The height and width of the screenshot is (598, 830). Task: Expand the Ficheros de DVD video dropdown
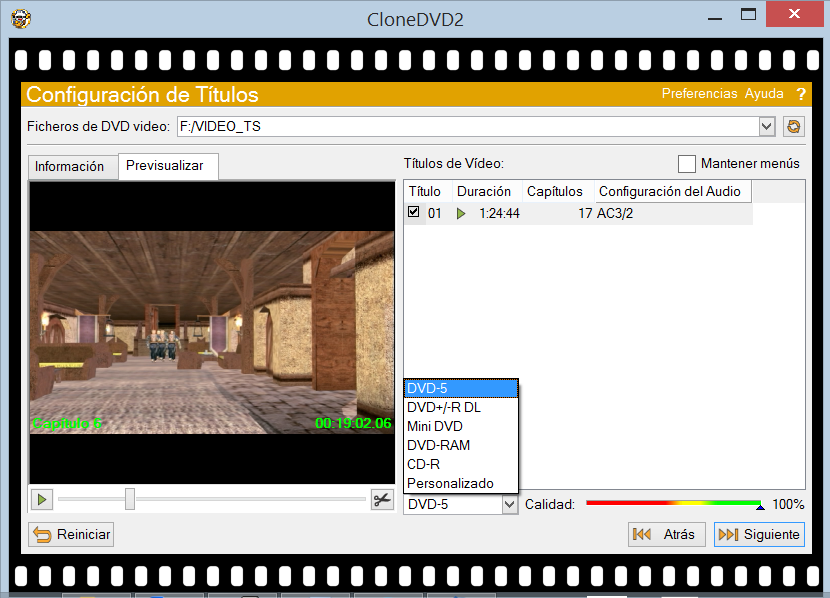click(x=766, y=126)
